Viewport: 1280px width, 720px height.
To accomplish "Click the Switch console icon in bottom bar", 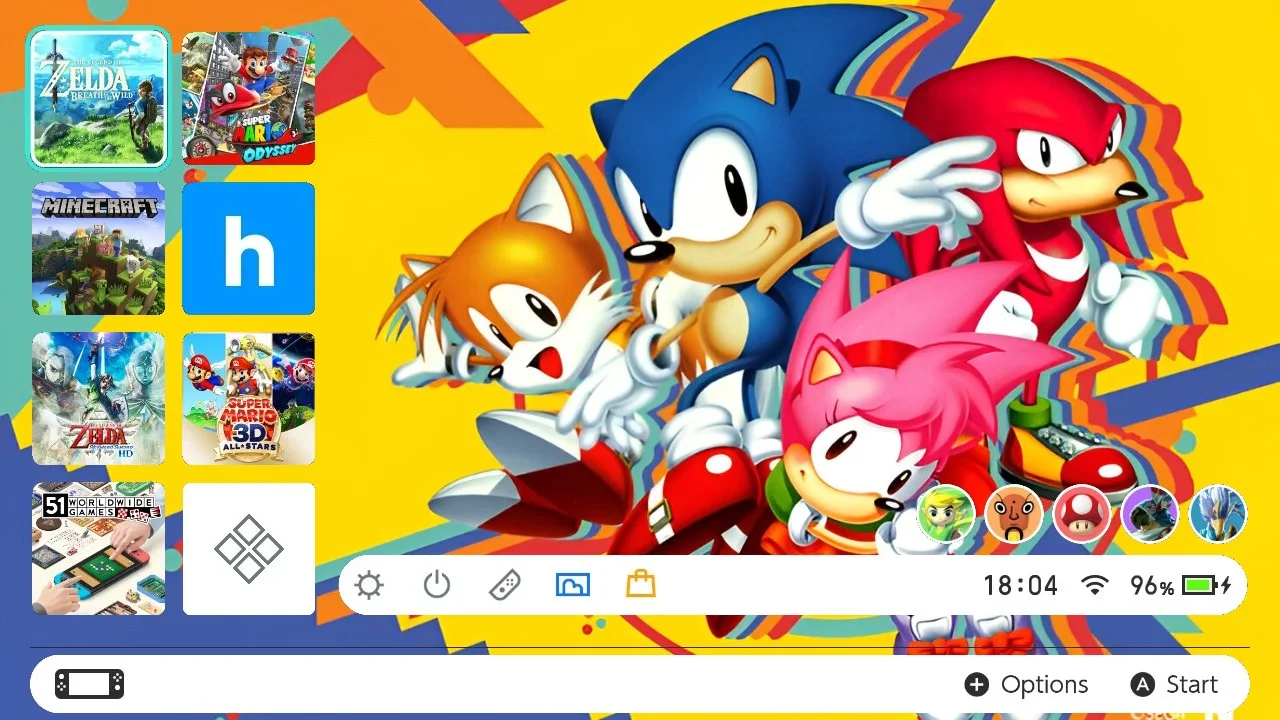I will click(x=89, y=684).
